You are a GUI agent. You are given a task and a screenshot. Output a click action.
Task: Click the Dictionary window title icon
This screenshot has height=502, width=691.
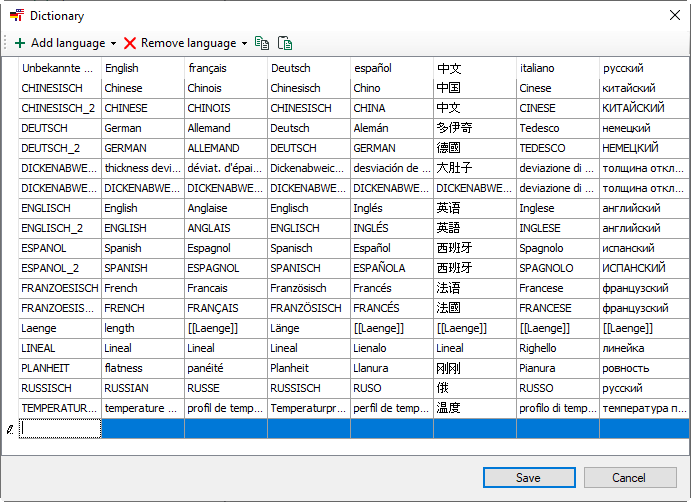(16, 16)
